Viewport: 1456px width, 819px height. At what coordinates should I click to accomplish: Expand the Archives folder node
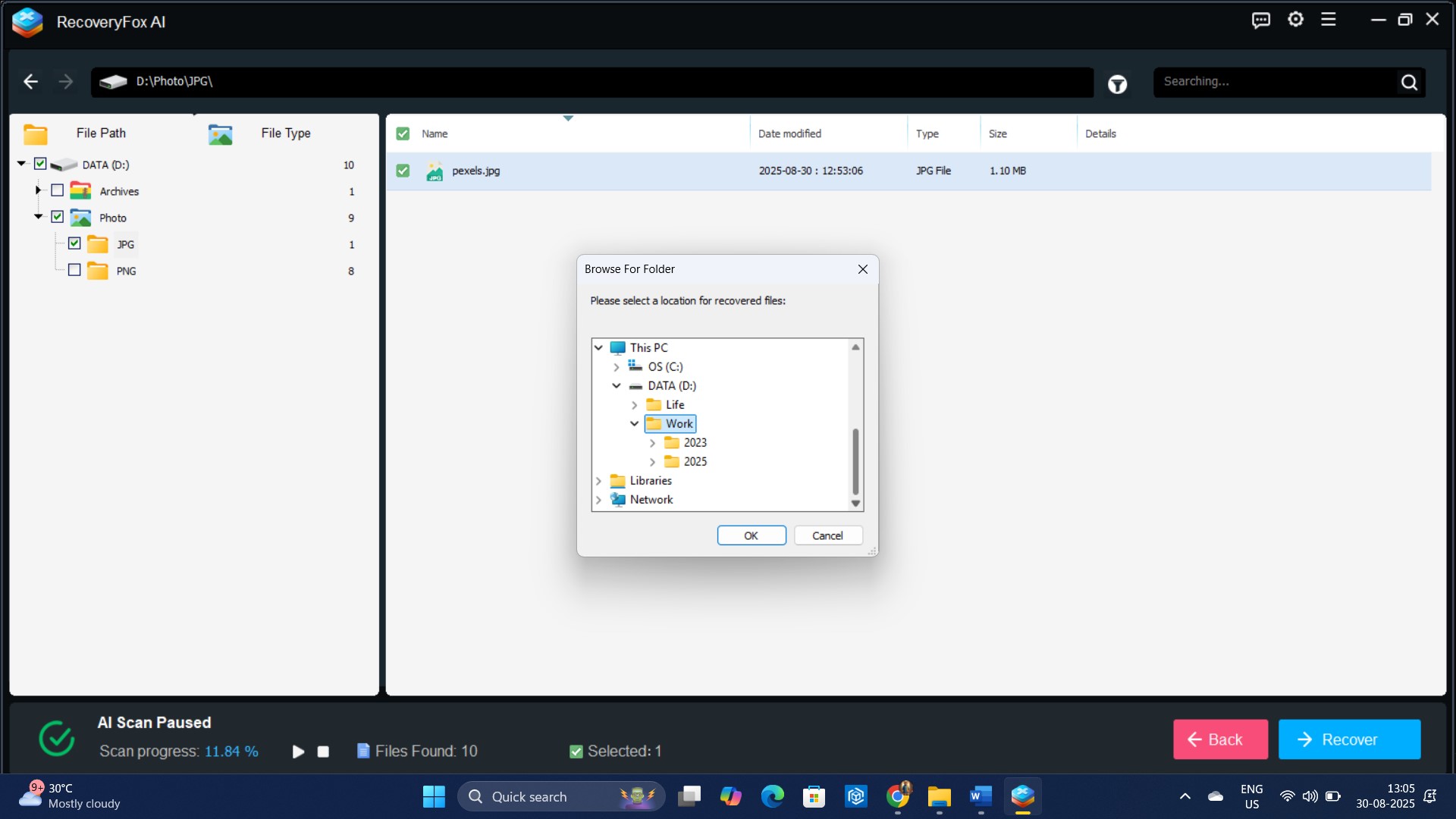(x=38, y=190)
